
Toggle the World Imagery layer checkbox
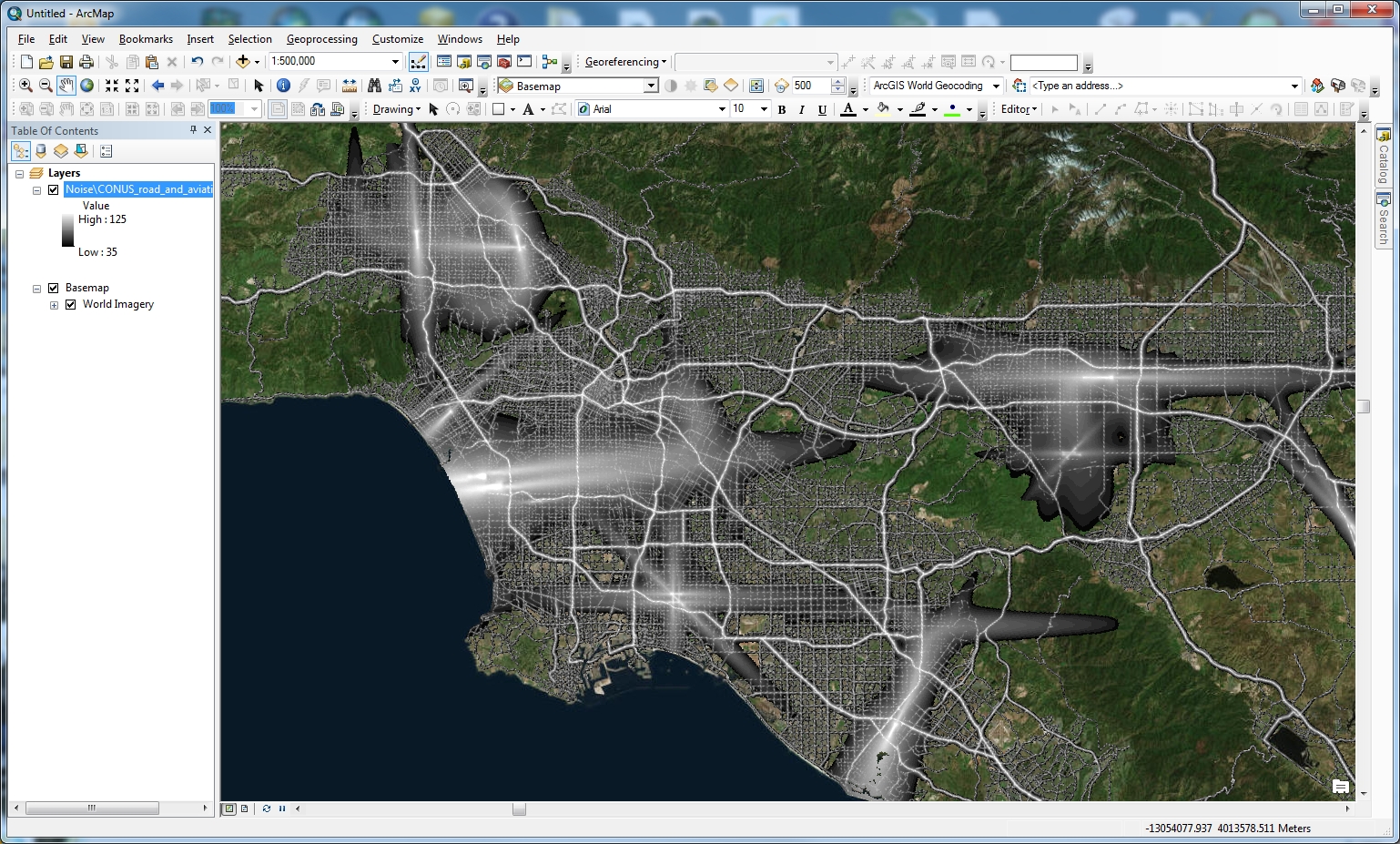[71, 304]
